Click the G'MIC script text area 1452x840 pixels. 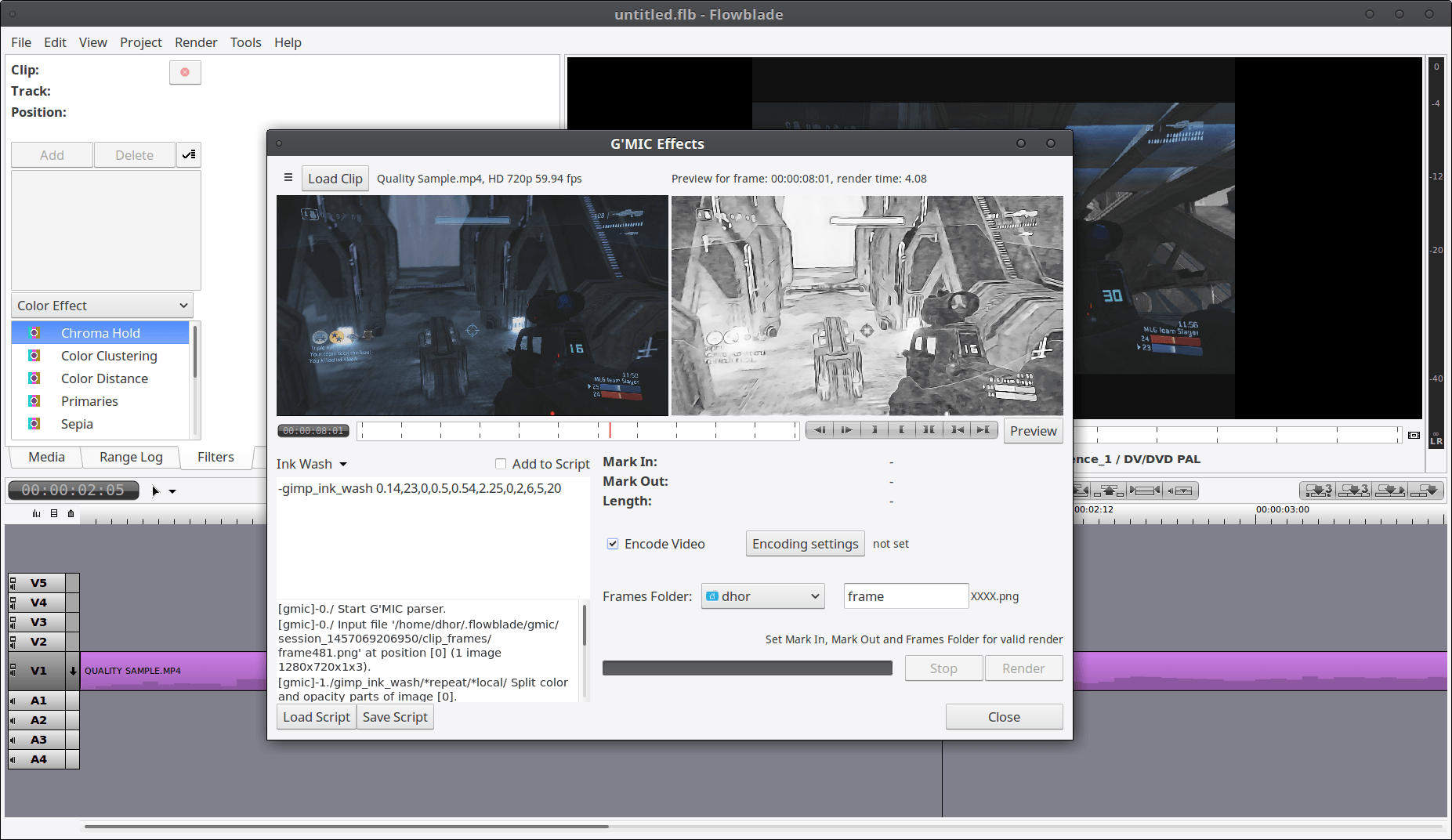click(433, 539)
